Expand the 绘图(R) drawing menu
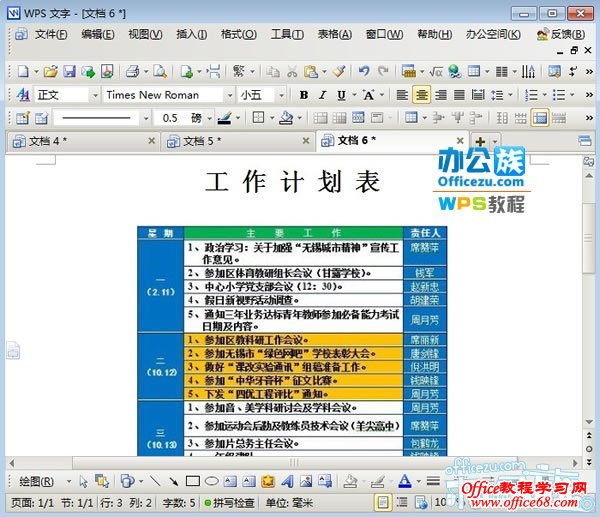Screen dimensions: 600x517 tap(37, 481)
